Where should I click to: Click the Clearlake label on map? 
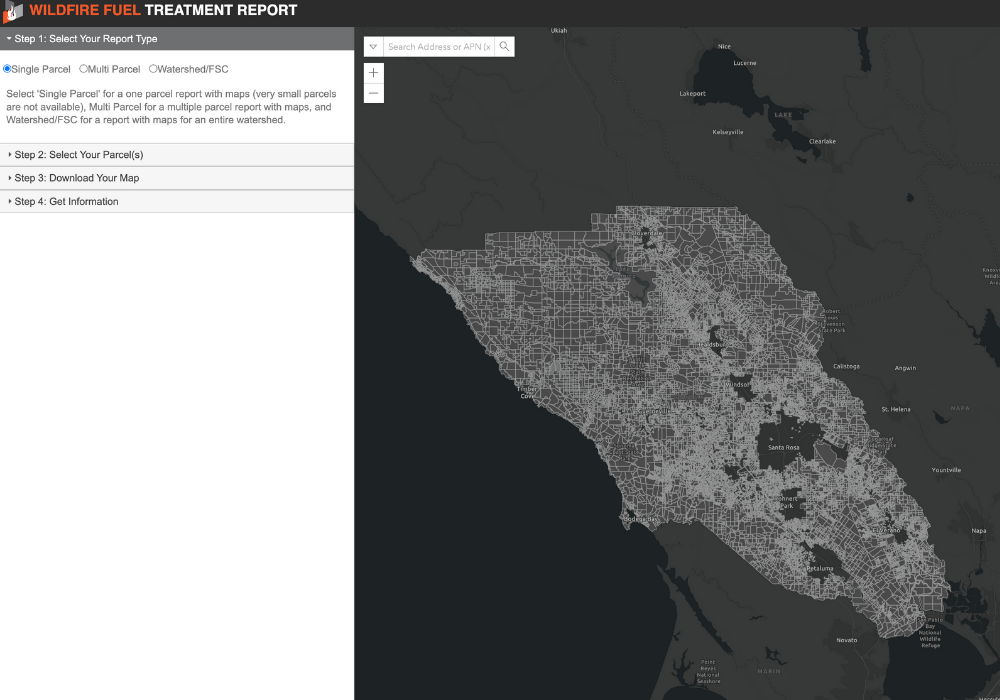[x=822, y=142]
